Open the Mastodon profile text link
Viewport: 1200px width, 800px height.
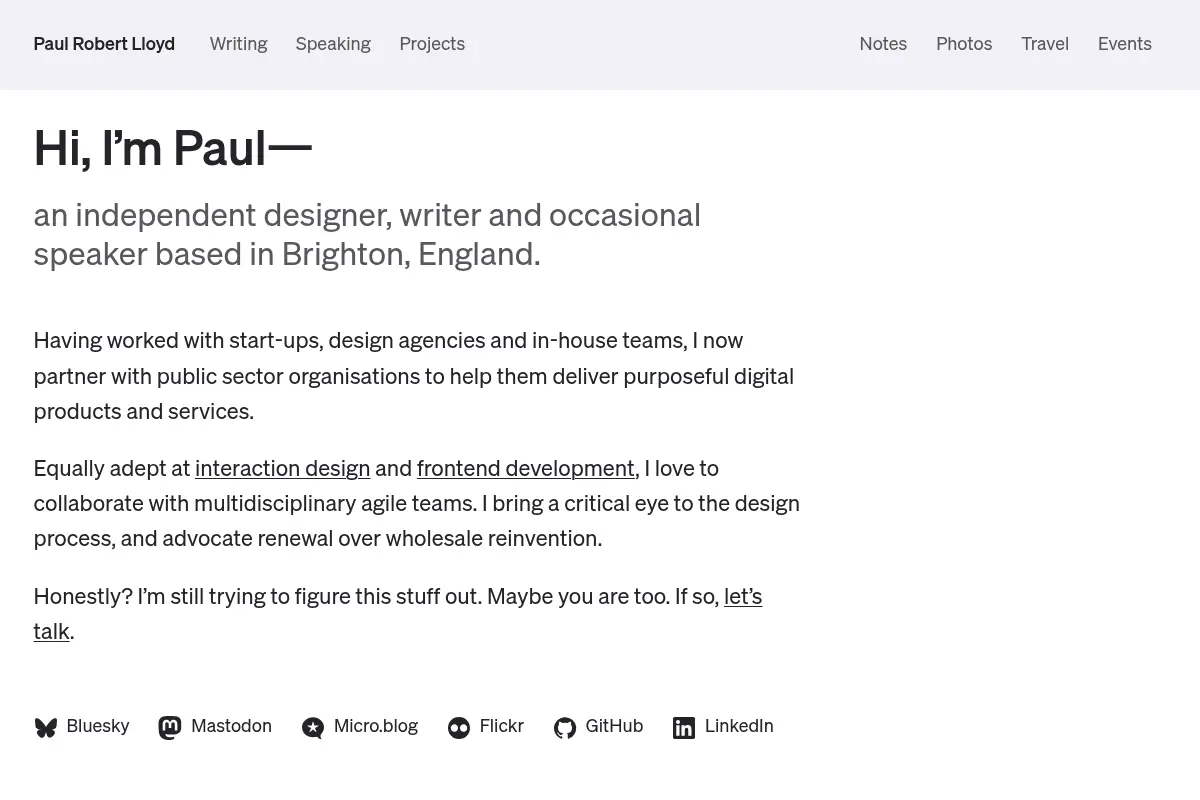point(231,726)
